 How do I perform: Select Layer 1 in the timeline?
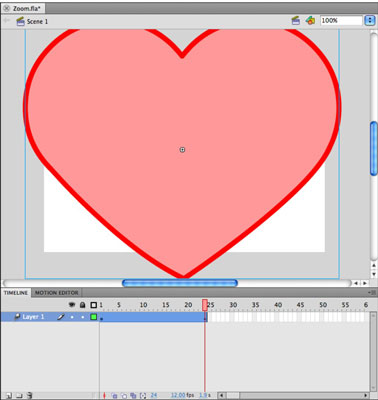33,317
